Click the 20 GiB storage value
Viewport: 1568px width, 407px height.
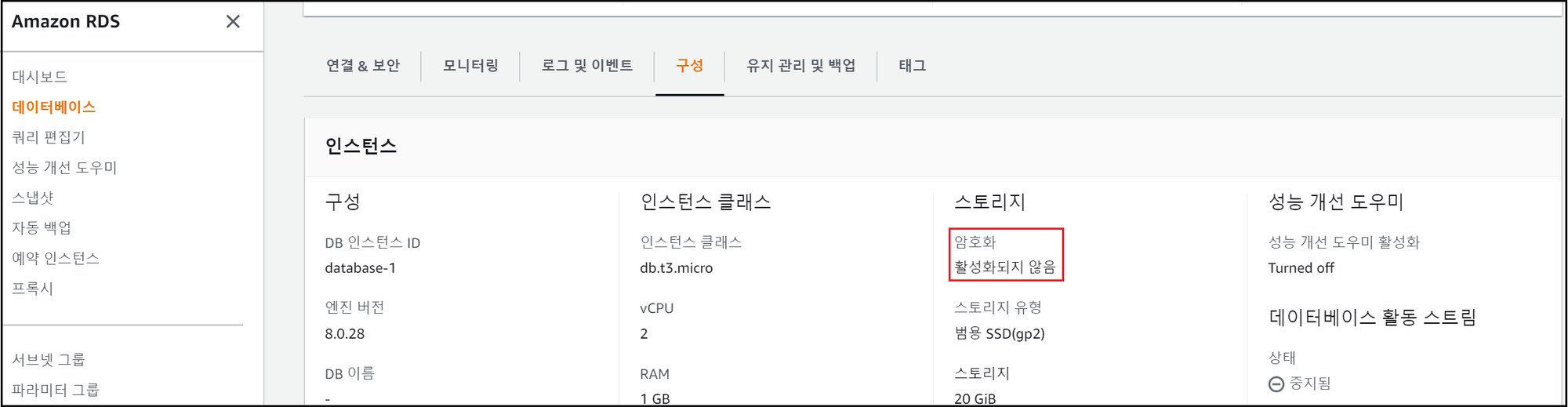[x=975, y=398]
